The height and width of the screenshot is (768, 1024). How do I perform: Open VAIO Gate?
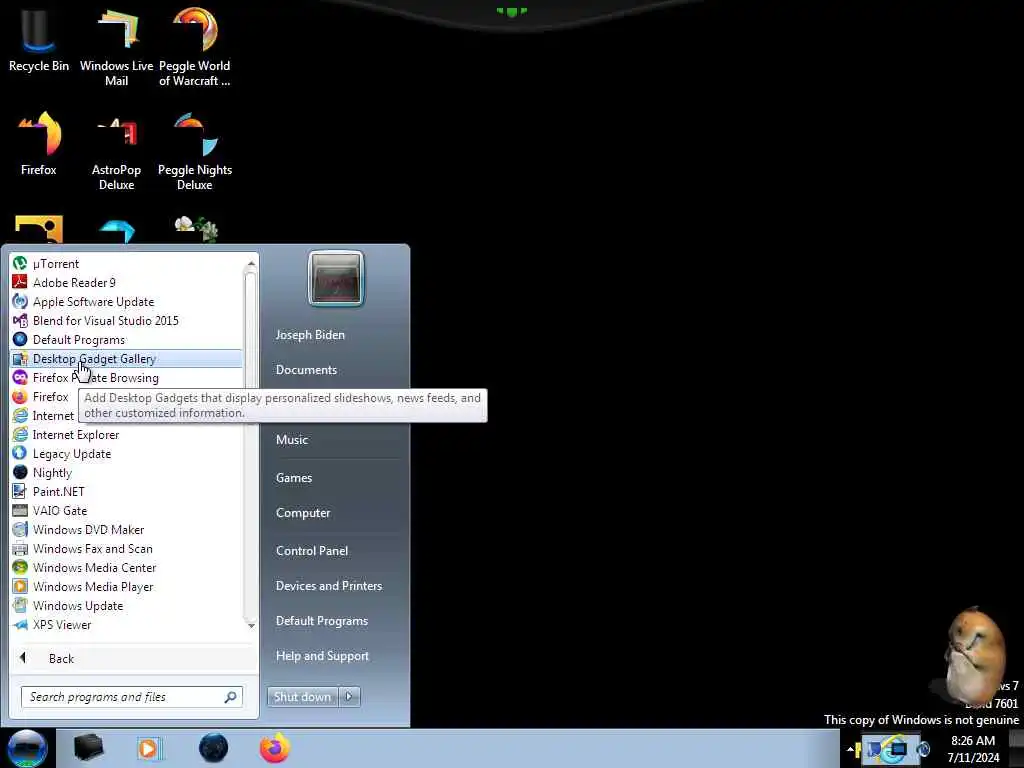(x=126, y=510)
